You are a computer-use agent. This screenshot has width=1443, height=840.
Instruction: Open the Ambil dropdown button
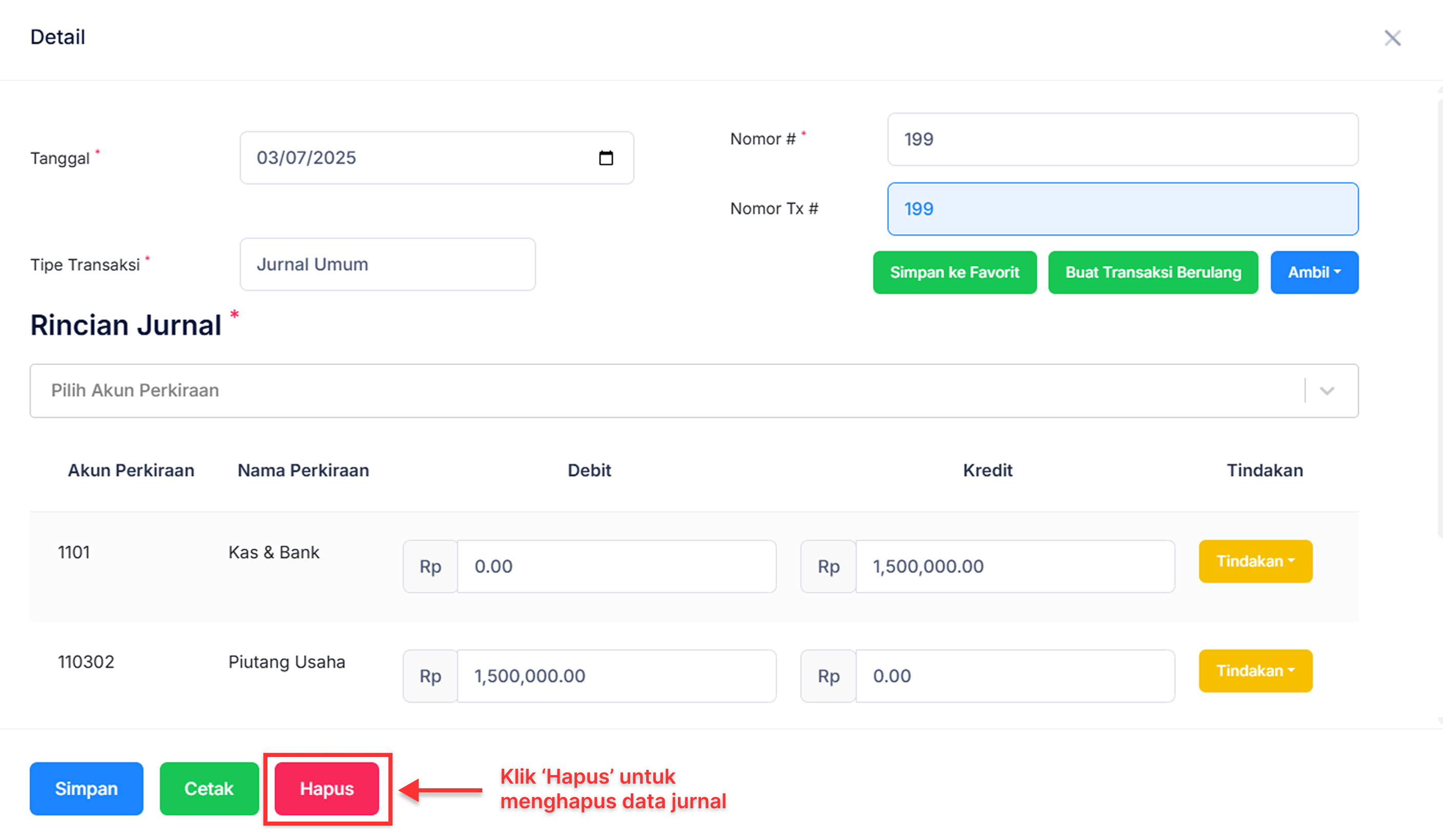click(1313, 272)
